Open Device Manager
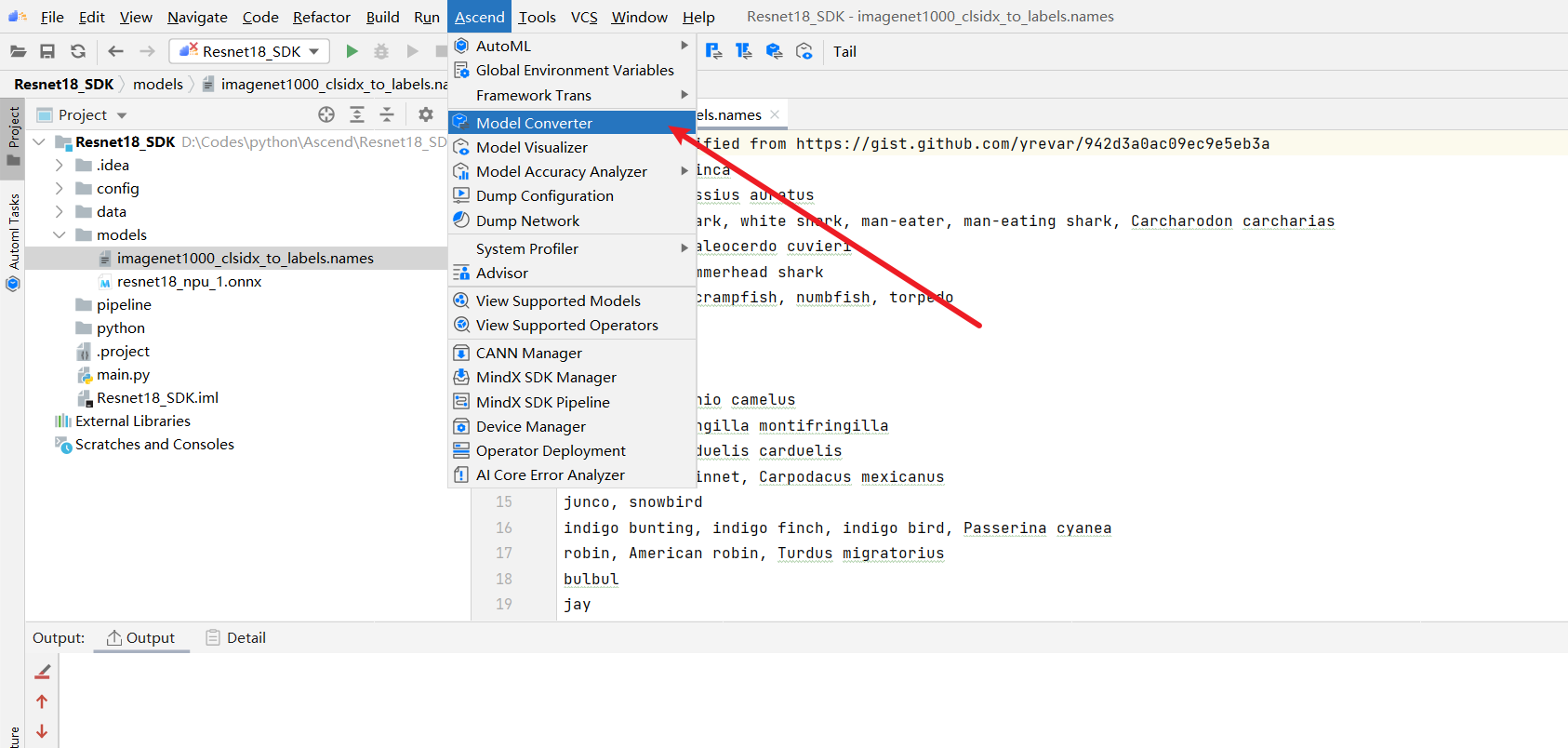This screenshot has width=1568, height=748. (x=572, y=426)
